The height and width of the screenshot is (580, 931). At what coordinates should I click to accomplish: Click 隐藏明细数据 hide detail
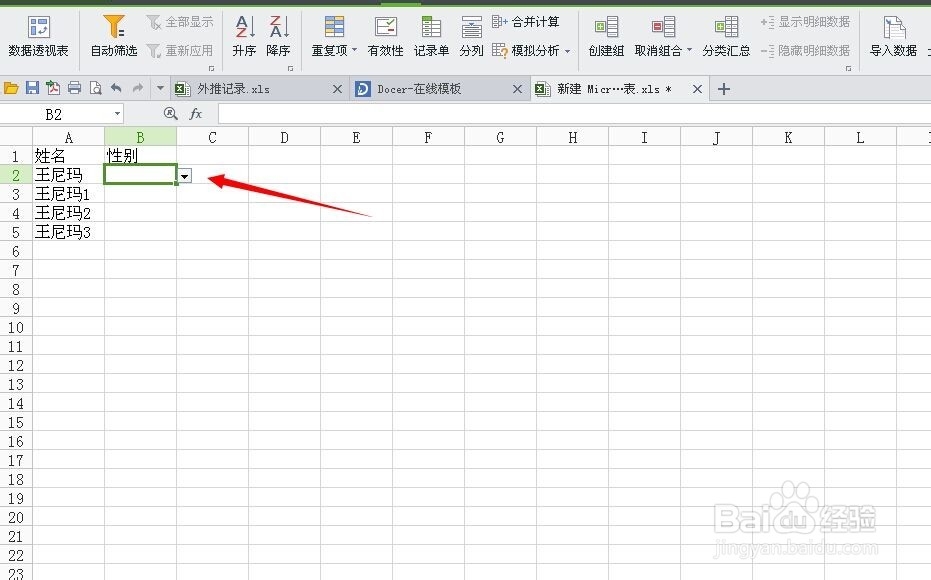pyautogui.click(x=805, y=50)
